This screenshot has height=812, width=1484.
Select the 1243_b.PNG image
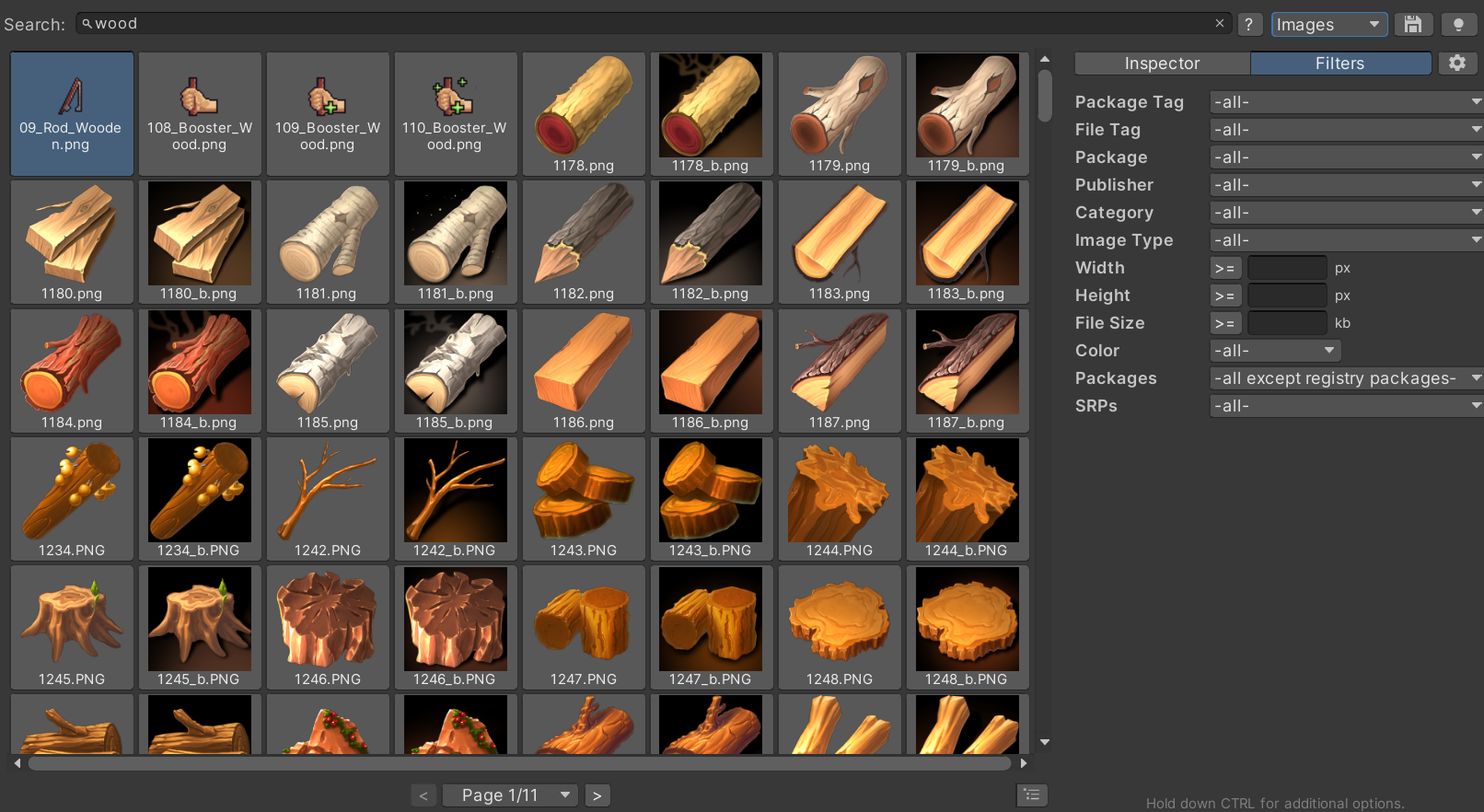coord(712,498)
